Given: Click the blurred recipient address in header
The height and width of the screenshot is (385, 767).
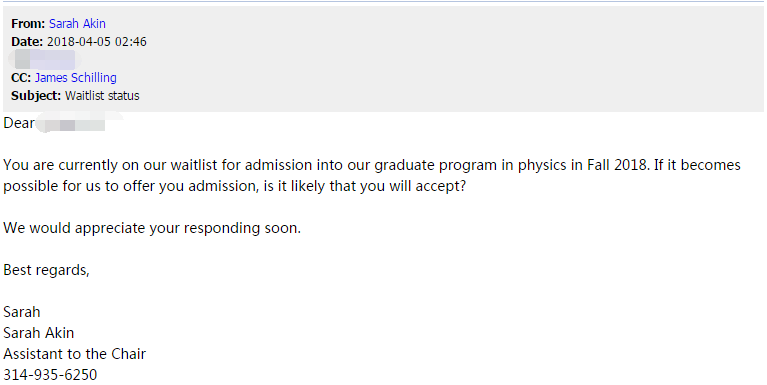Looking at the screenshot, I should click(44, 59).
